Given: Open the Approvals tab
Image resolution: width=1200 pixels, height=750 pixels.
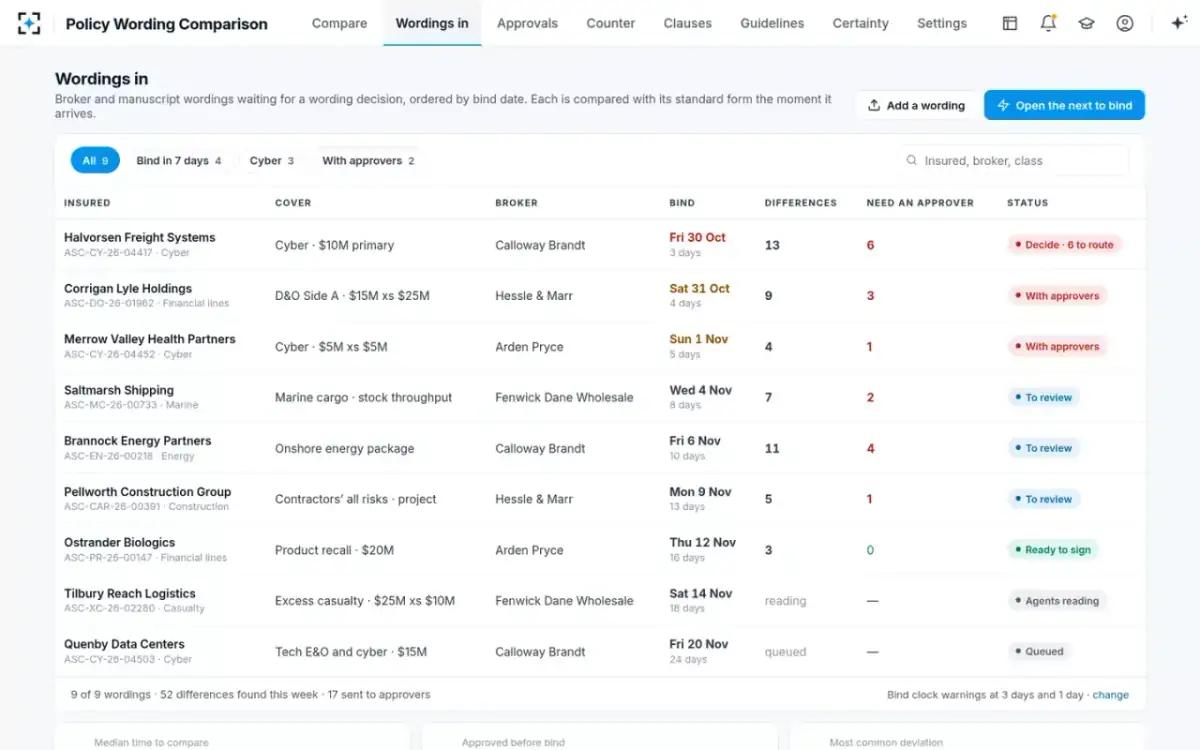Looking at the screenshot, I should click(x=527, y=23).
